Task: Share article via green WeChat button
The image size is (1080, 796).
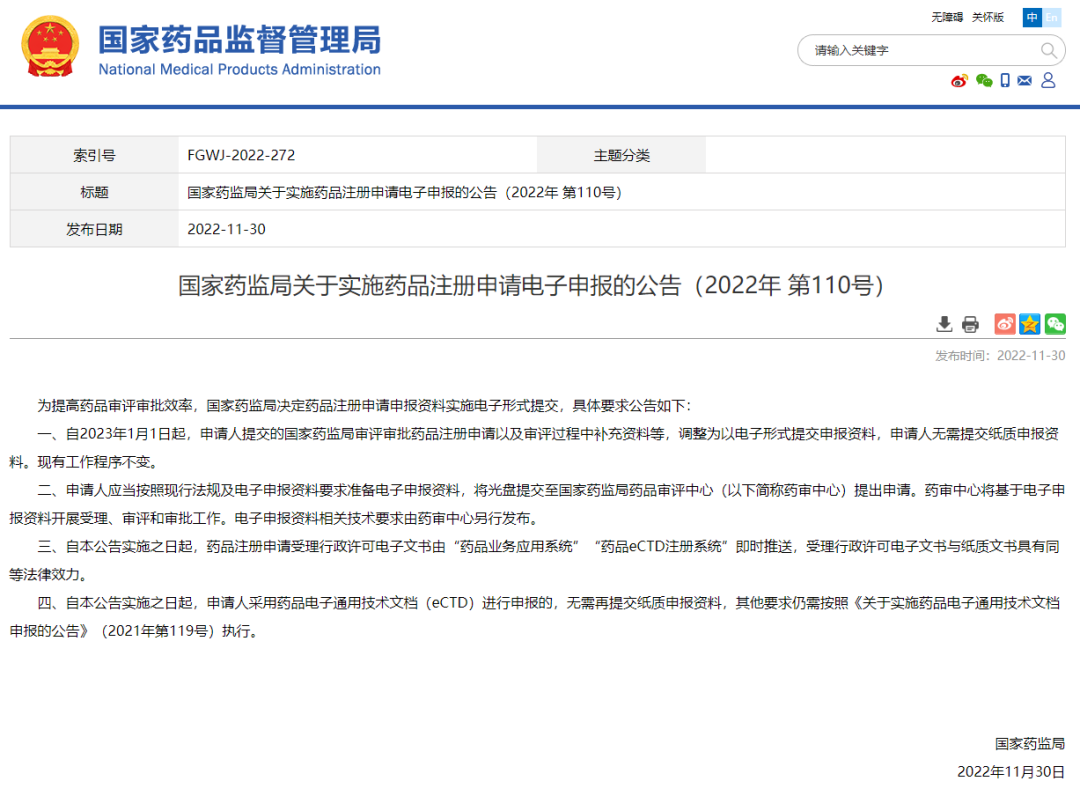Action: [1055, 324]
